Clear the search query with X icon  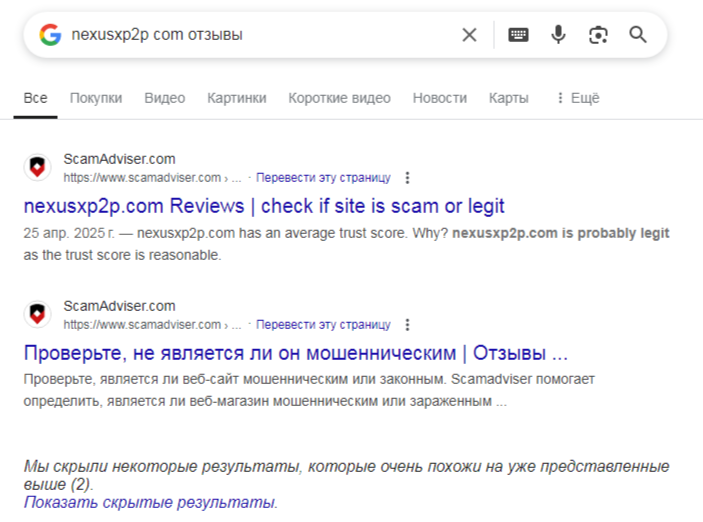(469, 35)
